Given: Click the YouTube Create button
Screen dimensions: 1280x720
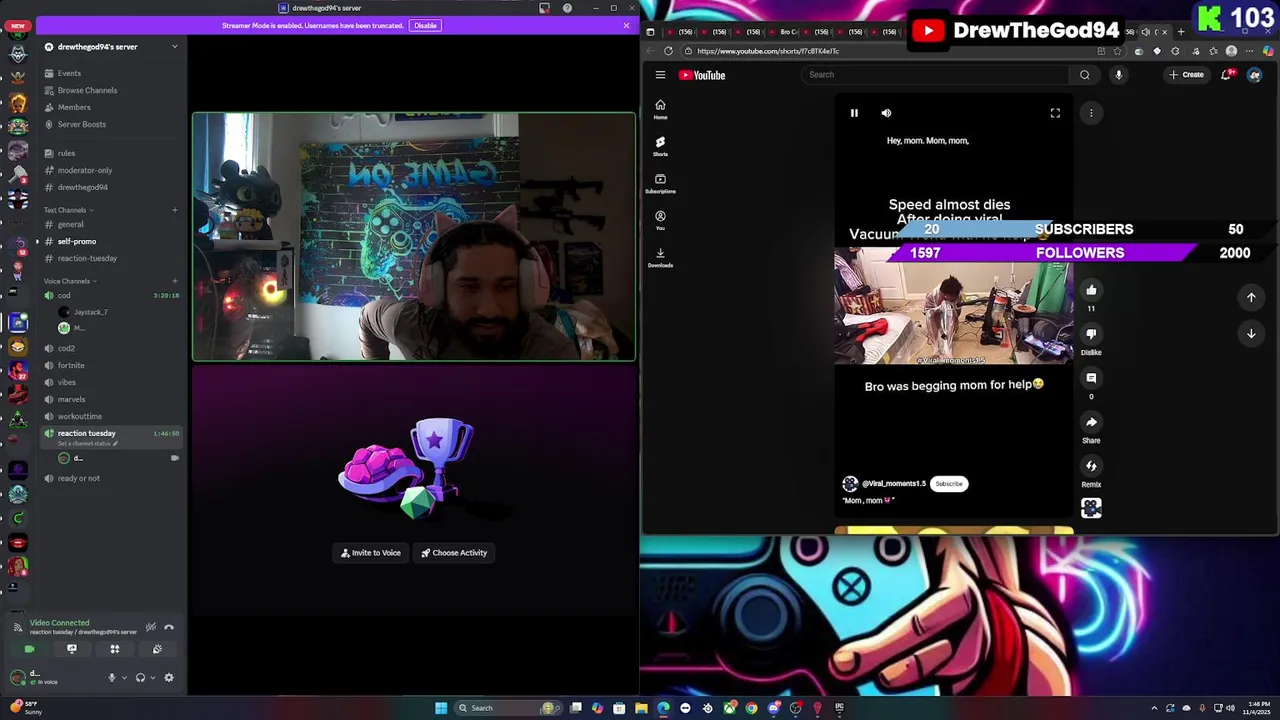Looking at the screenshot, I should [1187, 75].
